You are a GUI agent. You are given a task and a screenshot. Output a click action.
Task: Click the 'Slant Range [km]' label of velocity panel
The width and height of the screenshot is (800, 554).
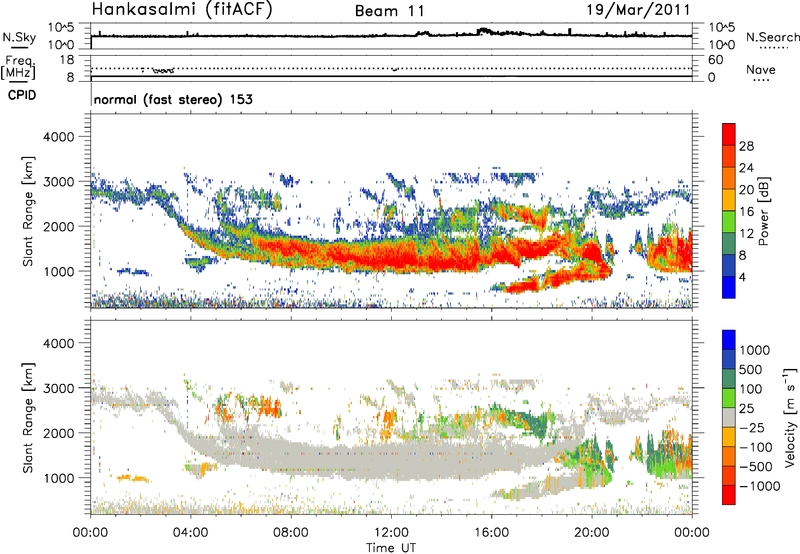[28, 418]
